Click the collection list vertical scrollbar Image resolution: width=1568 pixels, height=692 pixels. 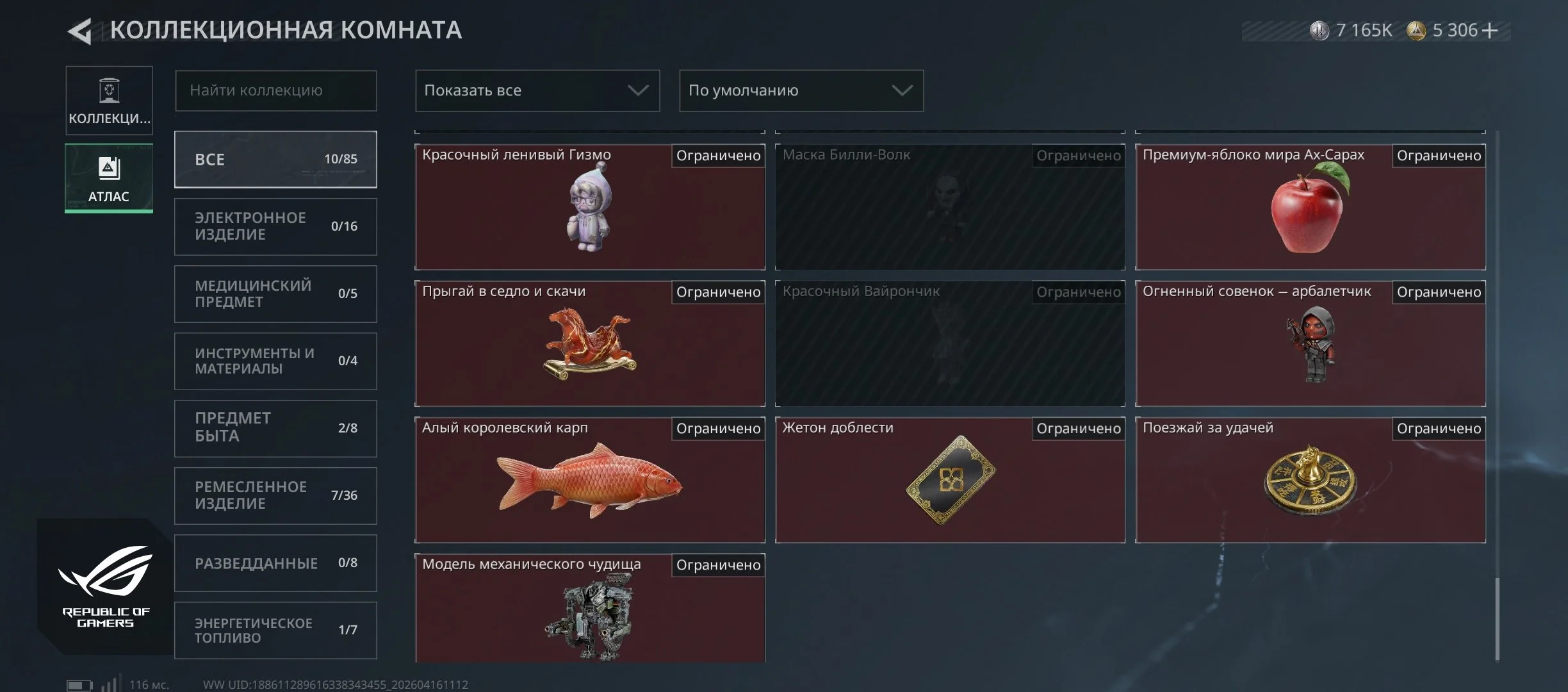coord(1497,396)
